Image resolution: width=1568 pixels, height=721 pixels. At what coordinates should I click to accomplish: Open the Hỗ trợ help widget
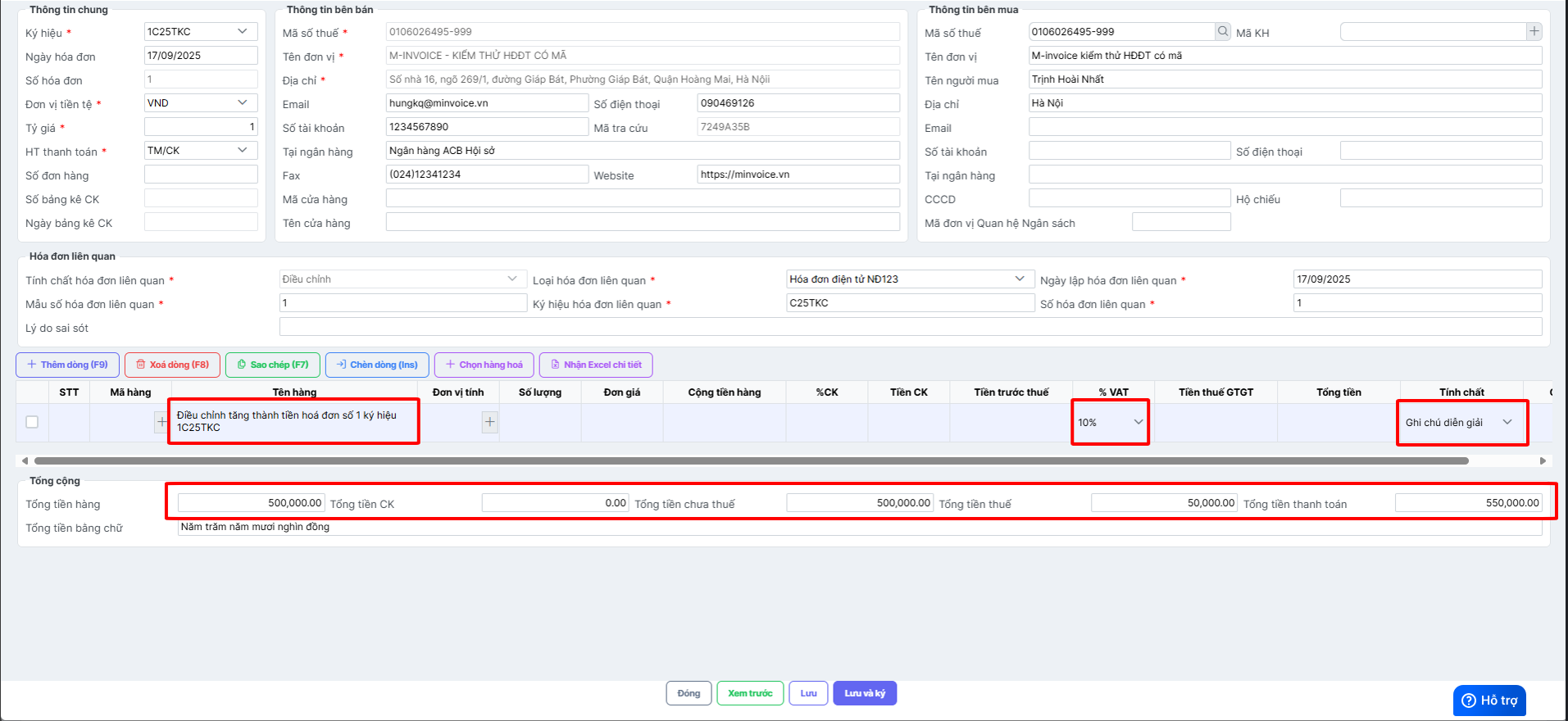click(x=1489, y=701)
